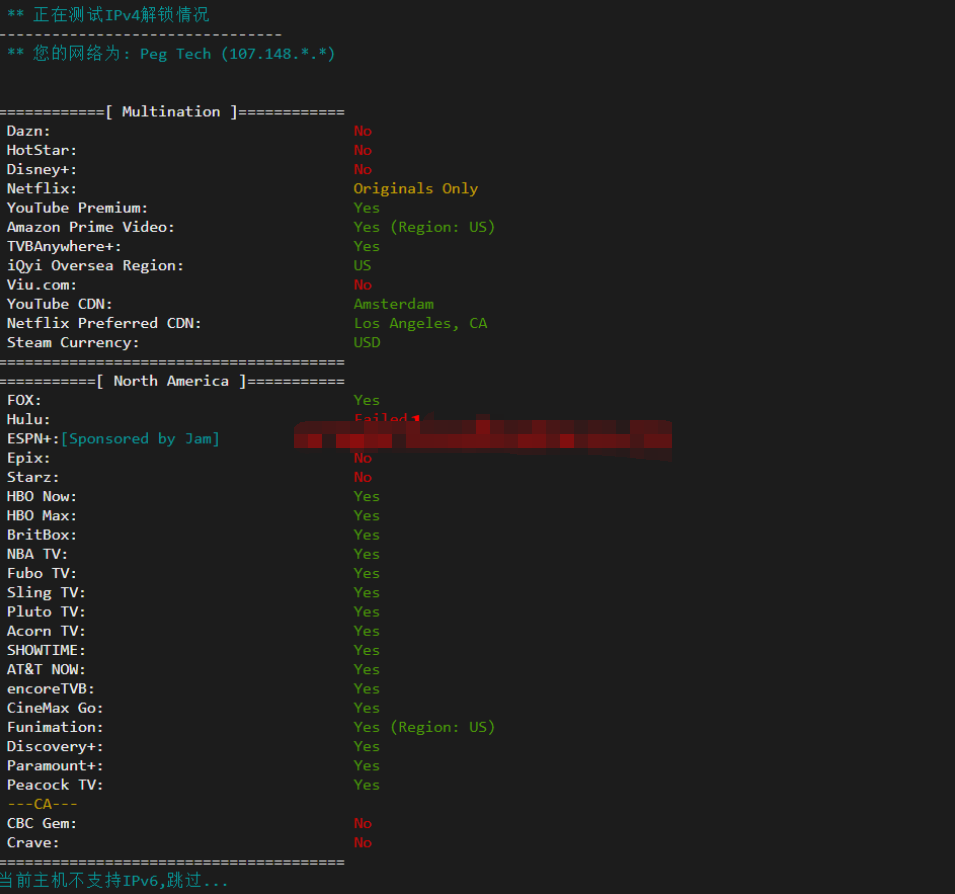Click the Starz label
Image resolution: width=955 pixels, height=894 pixels.
click(33, 477)
